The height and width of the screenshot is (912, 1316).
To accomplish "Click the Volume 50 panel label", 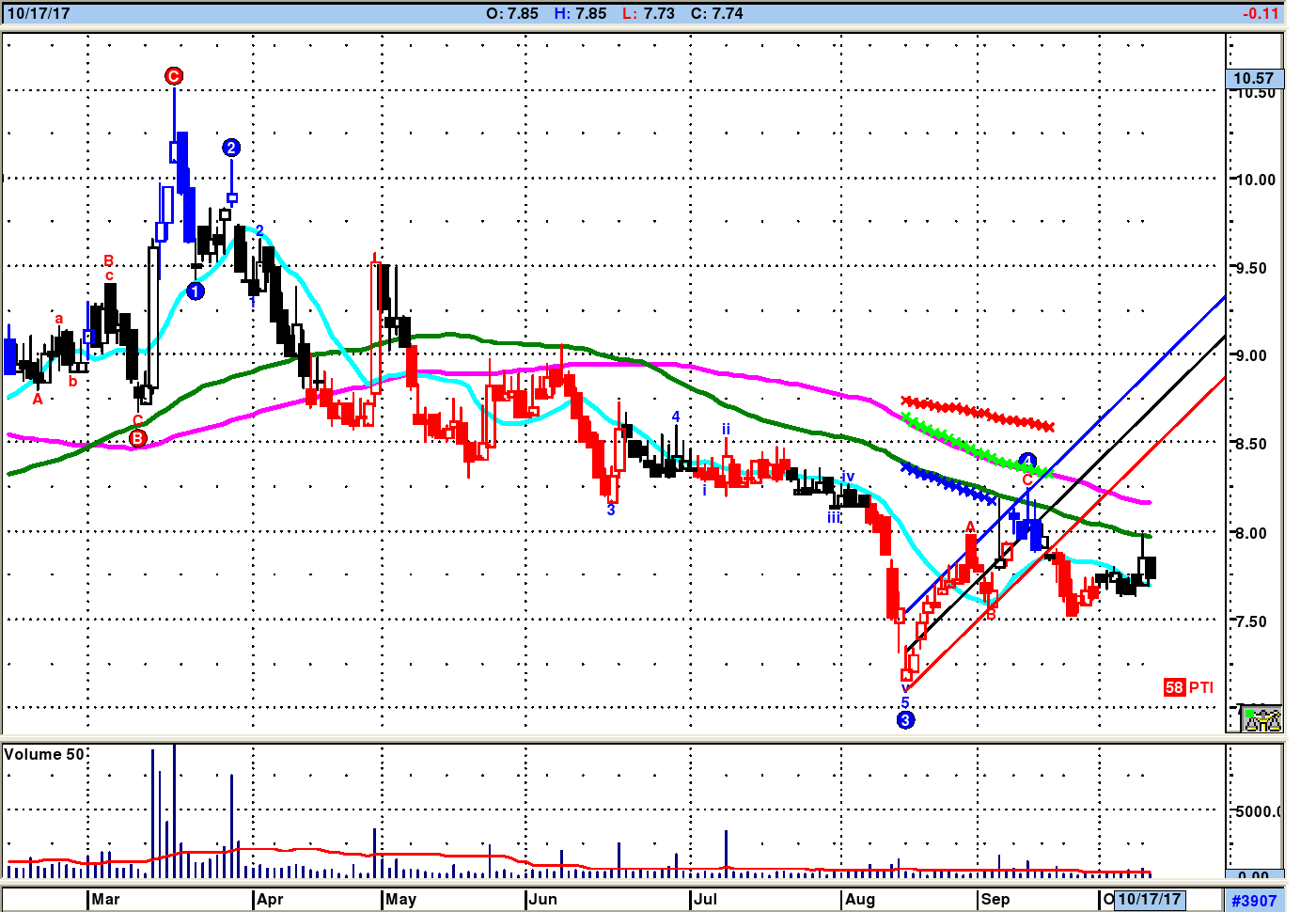I will click(44, 754).
